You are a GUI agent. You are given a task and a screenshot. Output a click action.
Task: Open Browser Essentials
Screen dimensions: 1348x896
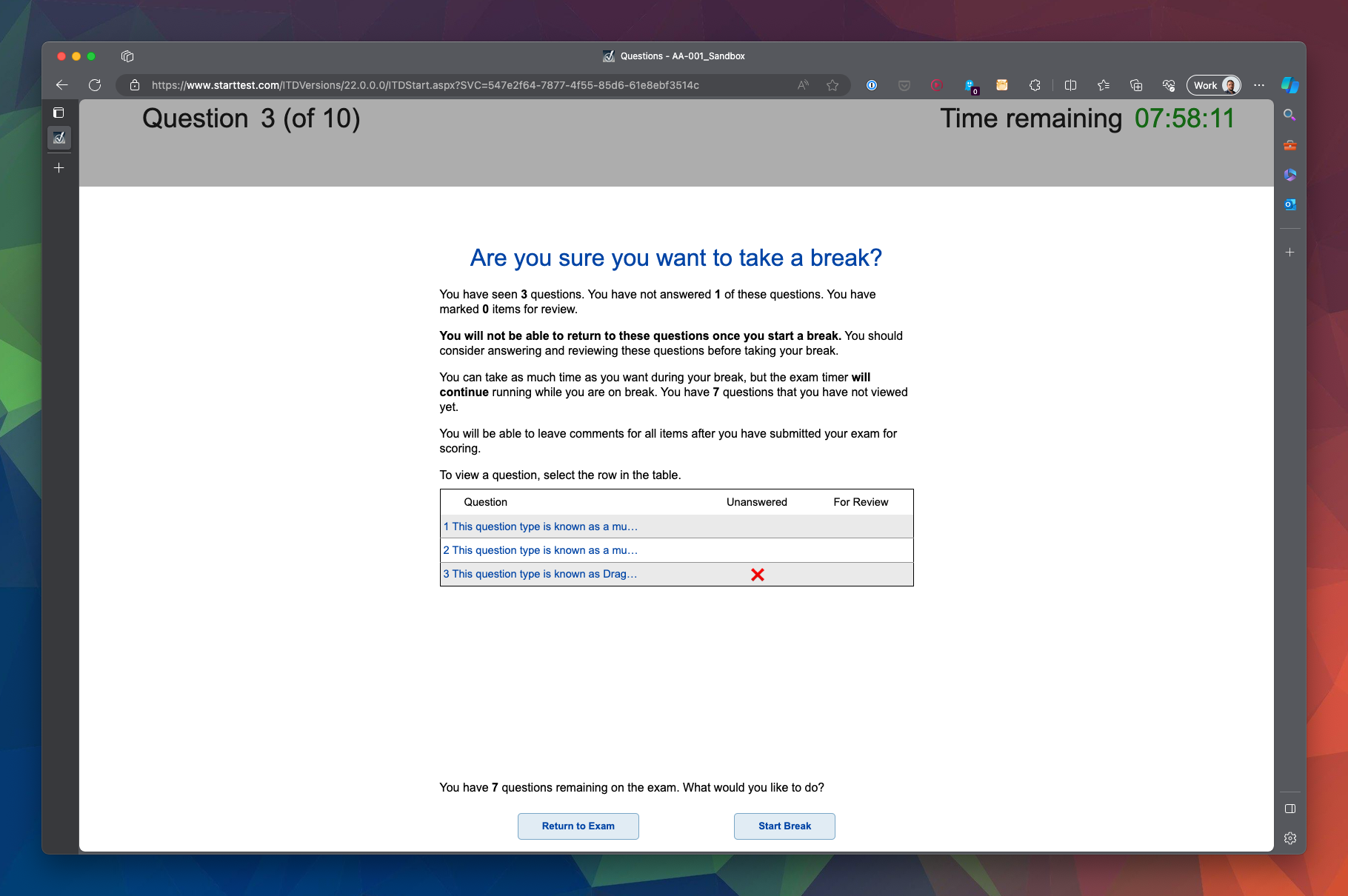[1169, 85]
